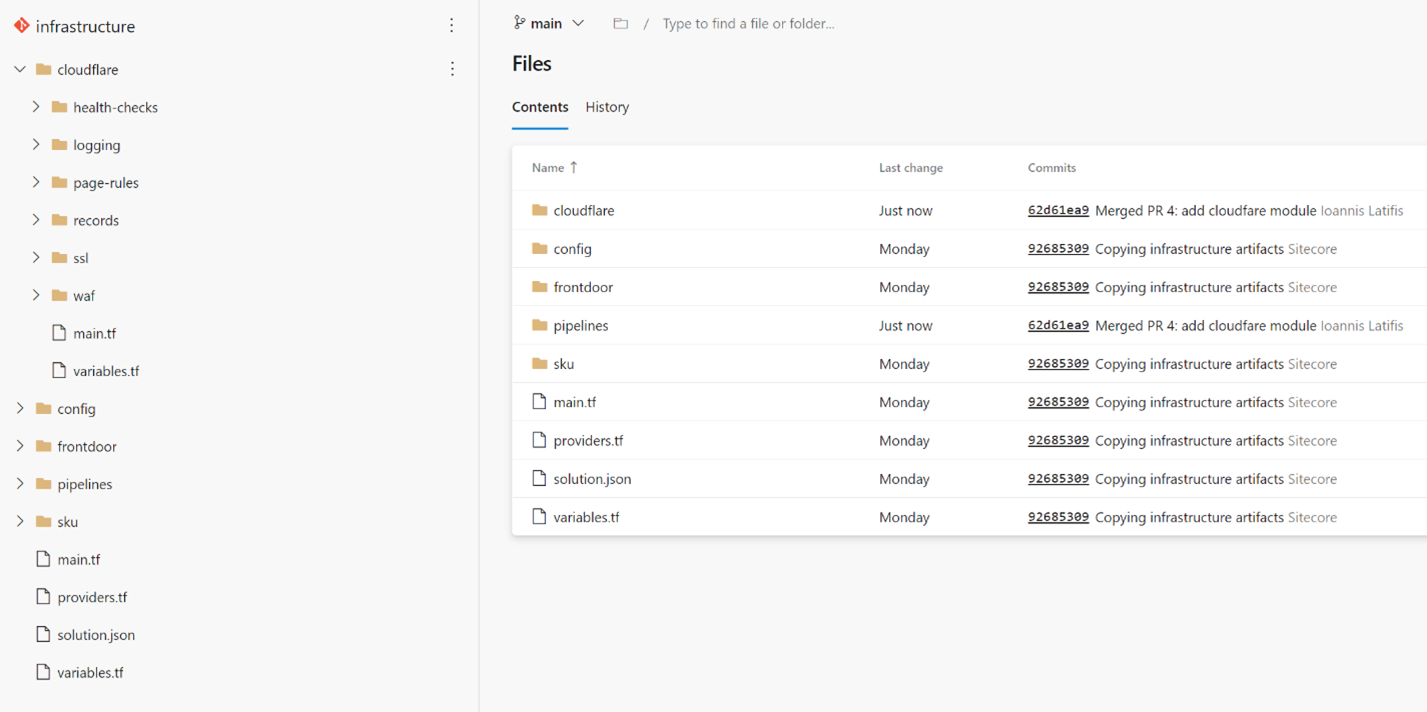Open commit 92685309 in the config row
The image size is (1427, 712).
[1058, 249]
